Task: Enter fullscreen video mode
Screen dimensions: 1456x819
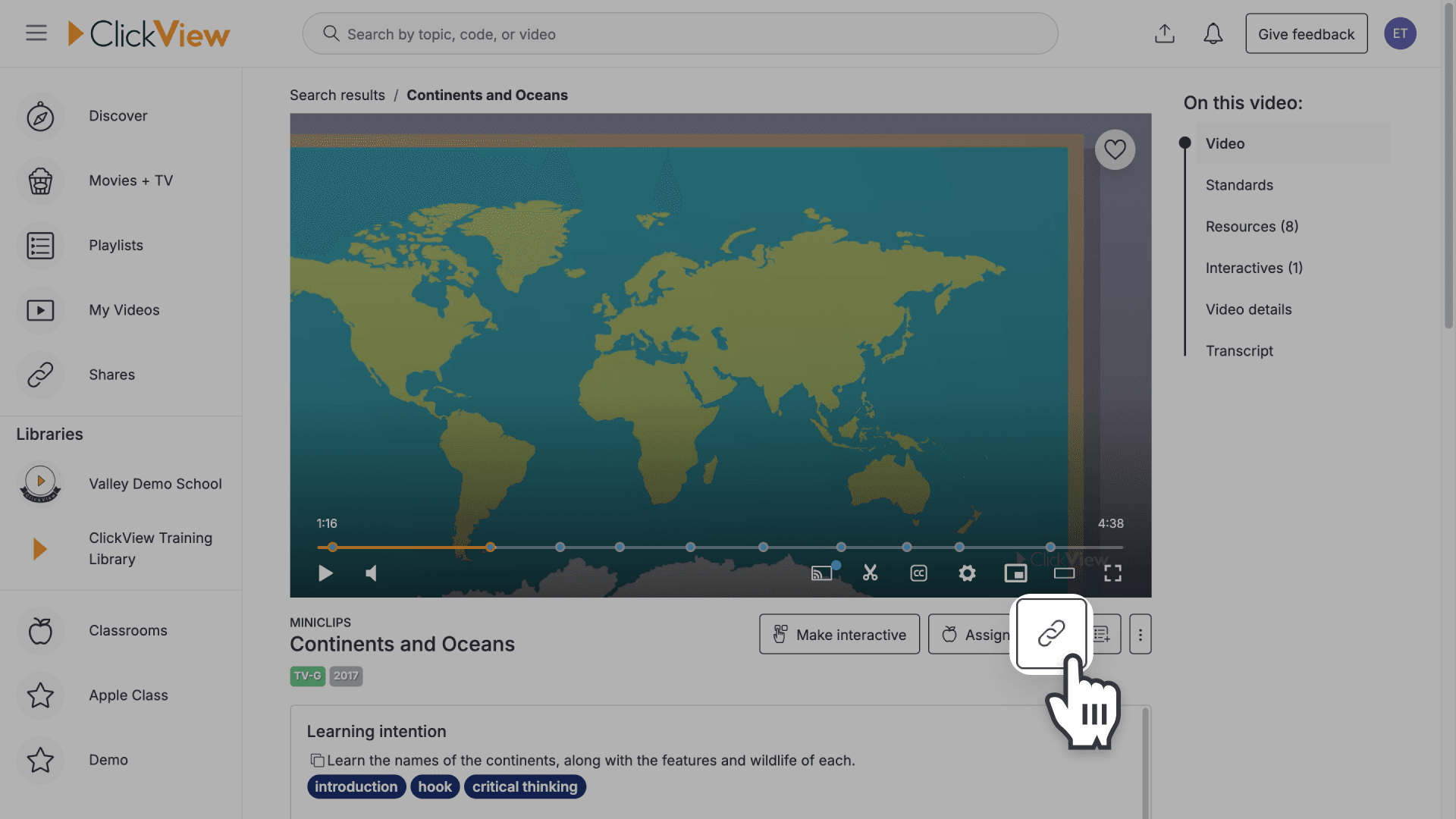Action: coord(1112,573)
